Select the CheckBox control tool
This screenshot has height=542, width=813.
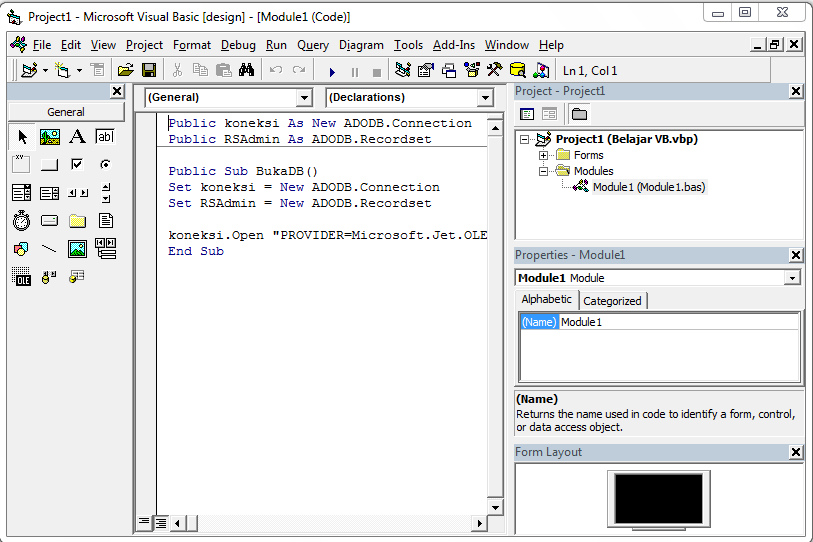tap(77, 165)
